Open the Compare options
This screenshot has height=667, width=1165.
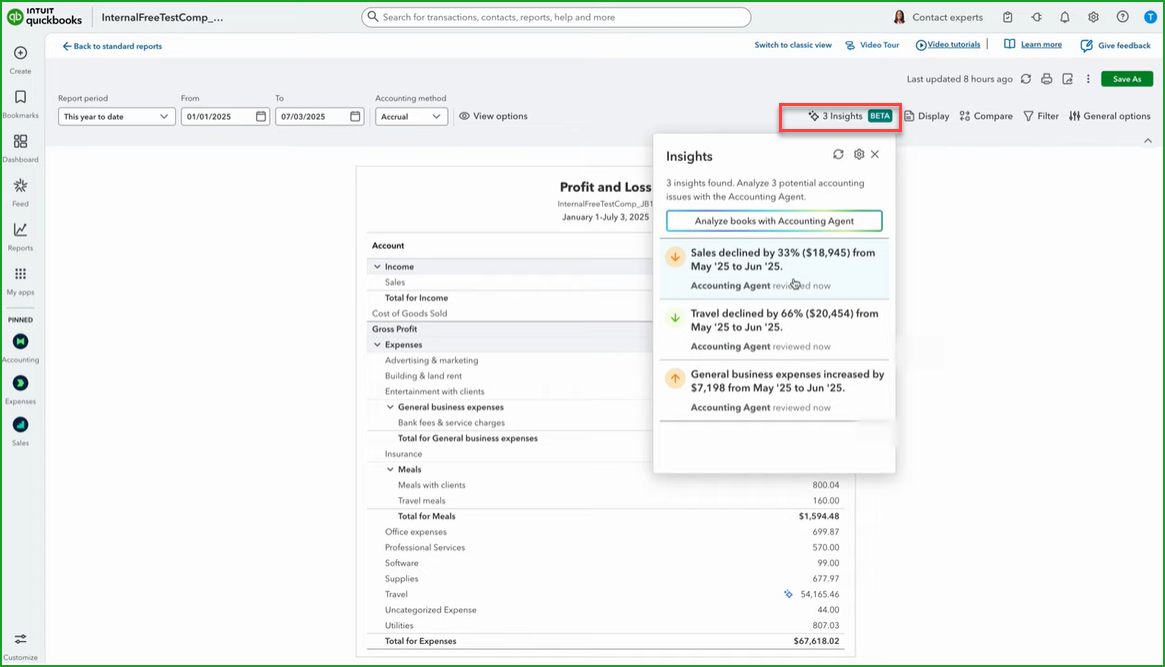tap(986, 117)
